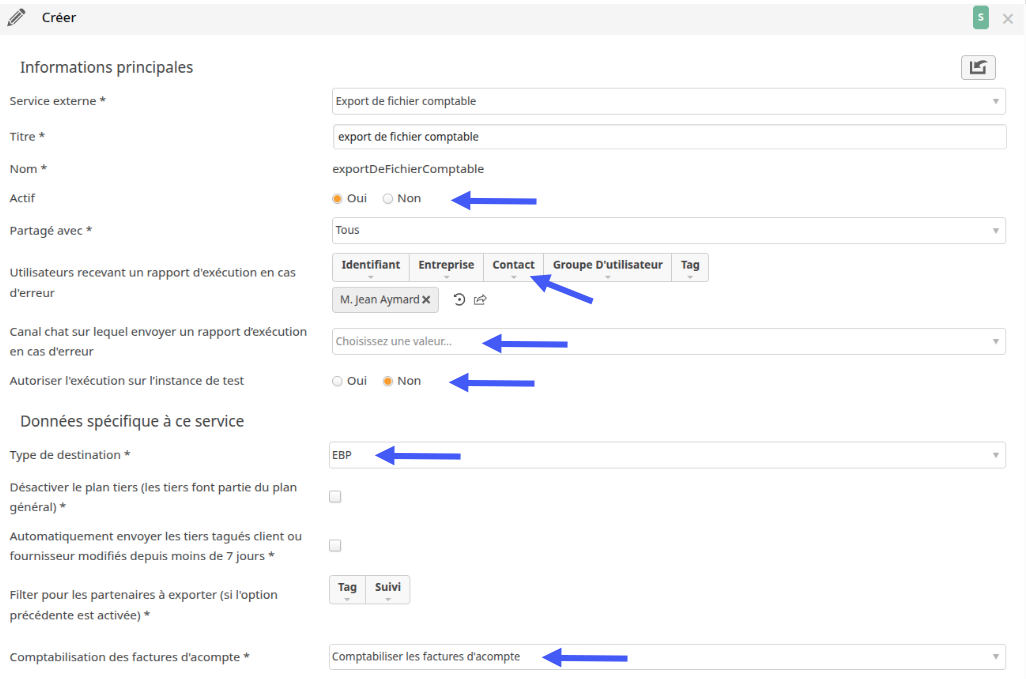Click the share icon next to Jean Aymard
Viewport: 1026px width, 679px height.
pyautogui.click(x=480, y=300)
